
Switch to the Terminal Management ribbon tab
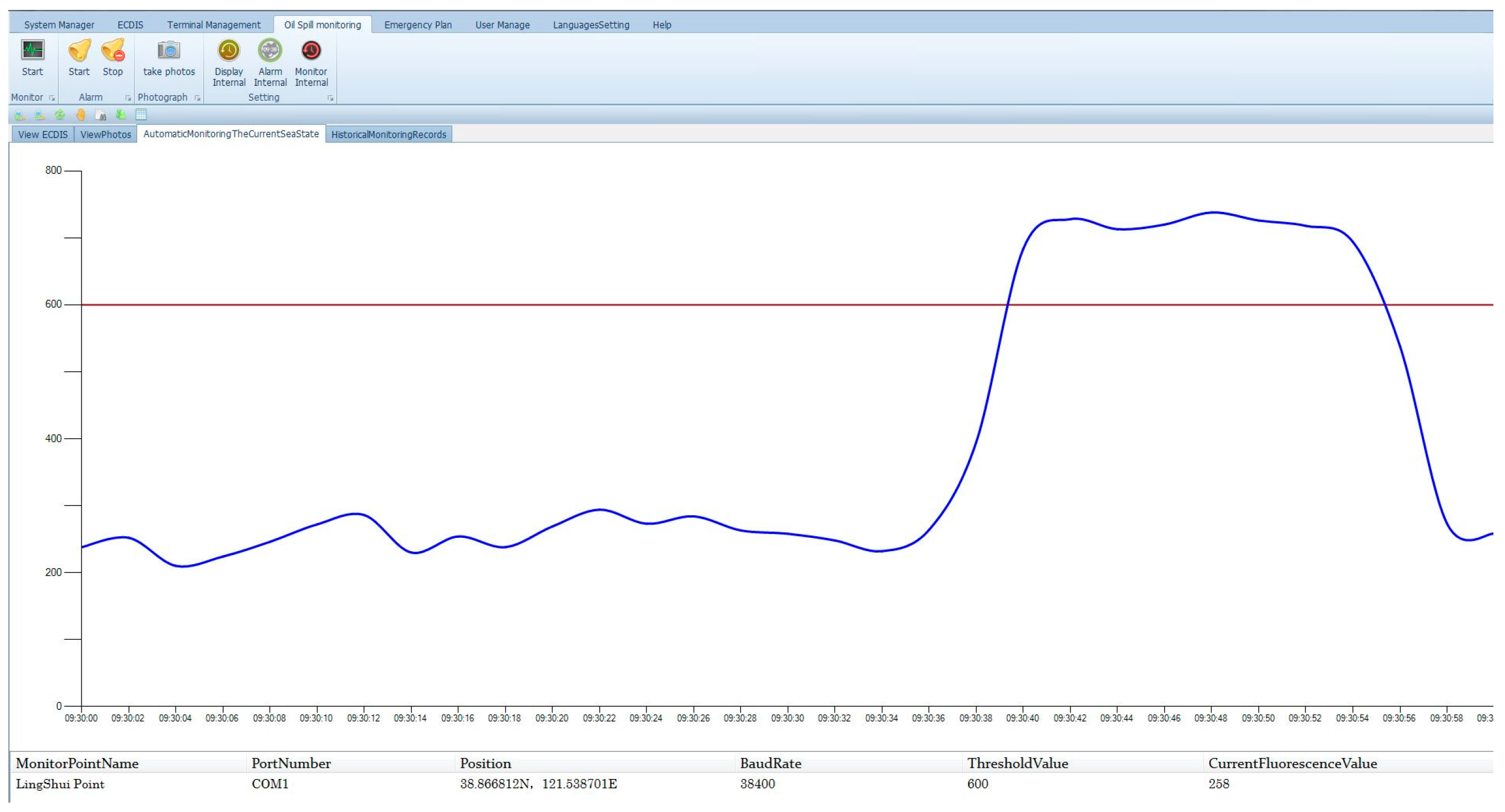click(x=214, y=25)
